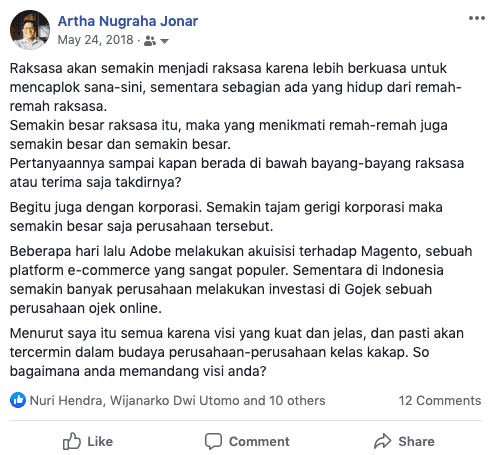Click the speech bubble Comment icon
The image size is (491, 455).
coord(213,441)
